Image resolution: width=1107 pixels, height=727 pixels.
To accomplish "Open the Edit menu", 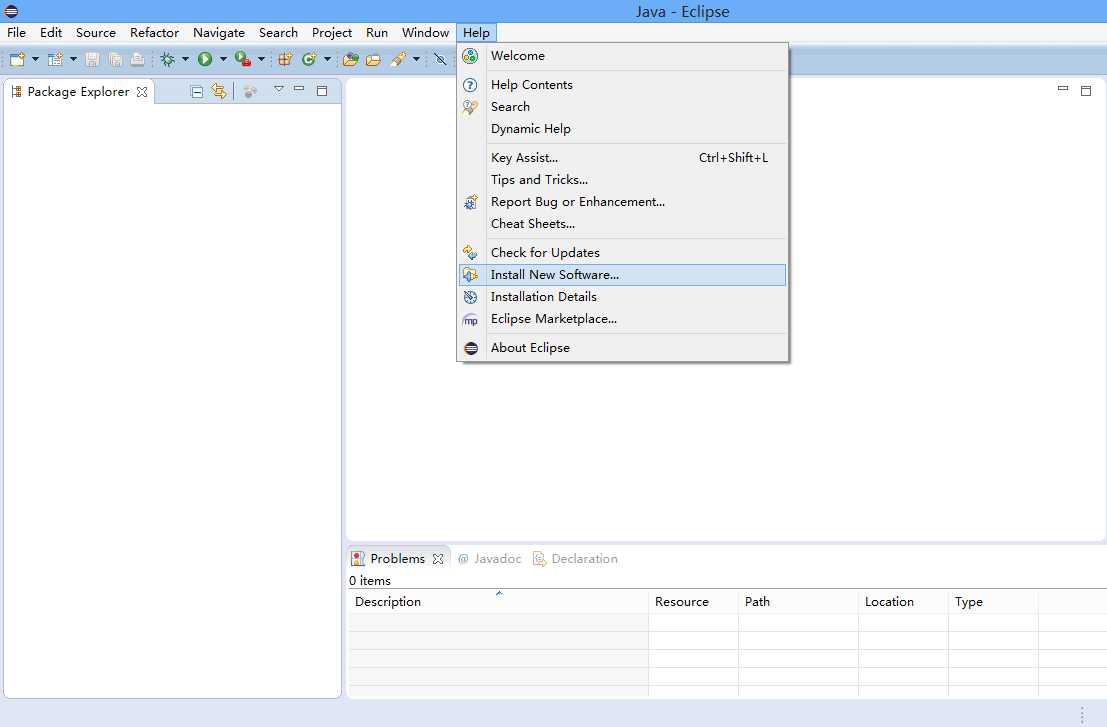I will coord(51,32).
